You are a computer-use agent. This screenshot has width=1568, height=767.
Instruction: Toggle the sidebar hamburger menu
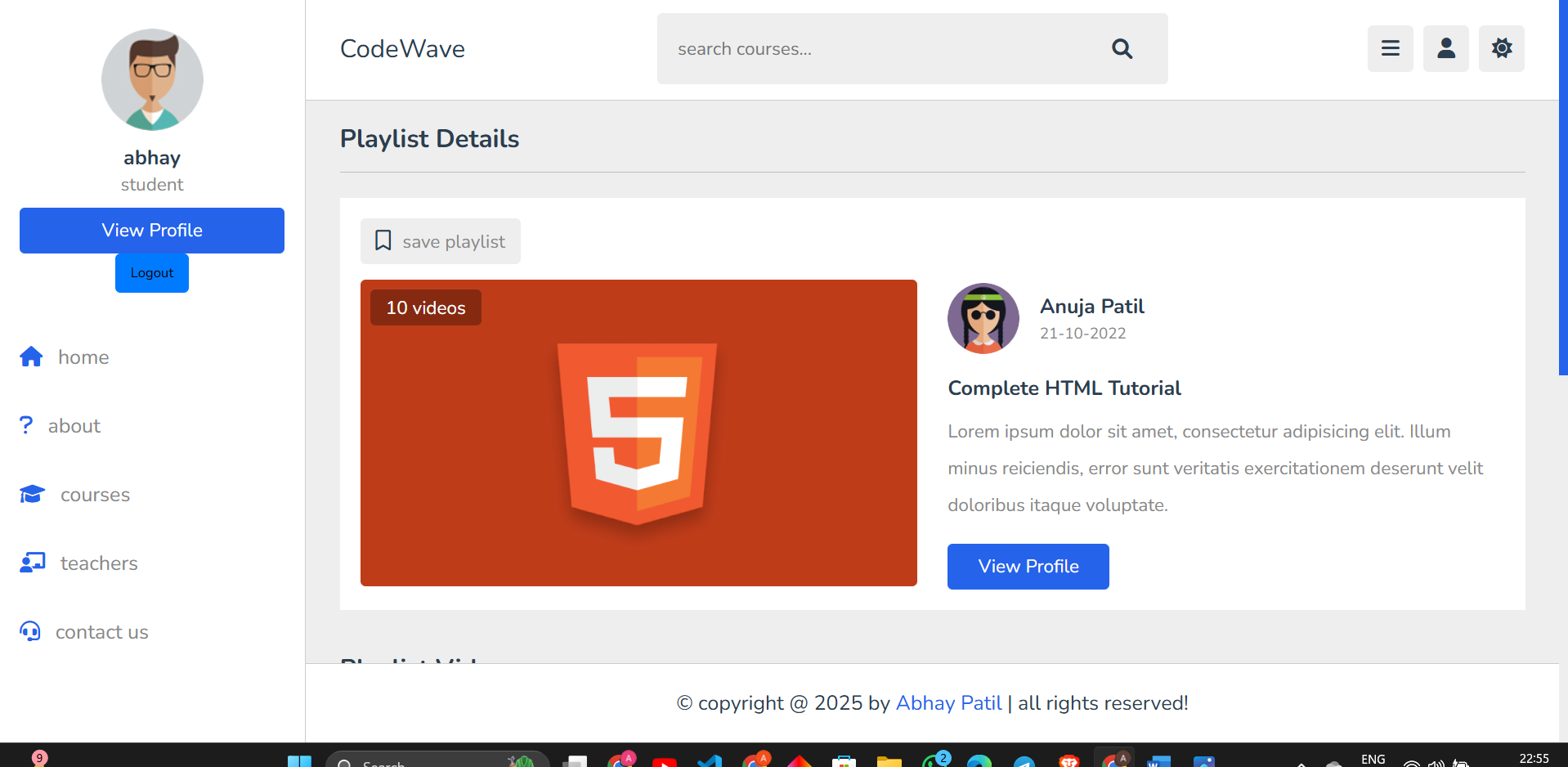[x=1390, y=49]
